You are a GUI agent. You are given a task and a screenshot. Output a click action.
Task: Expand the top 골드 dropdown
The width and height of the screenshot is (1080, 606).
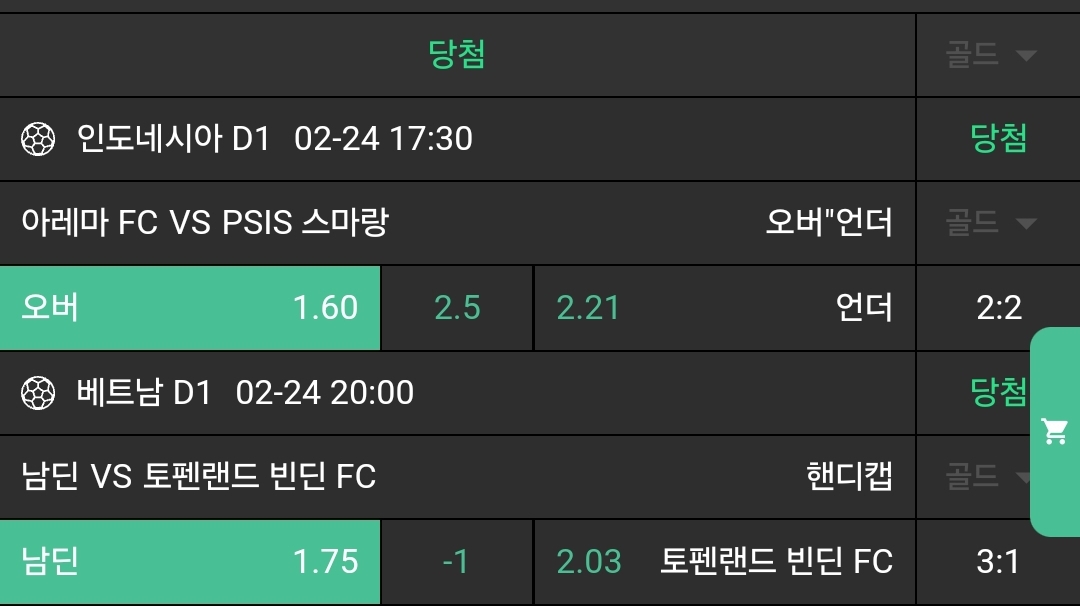click(x=990, y=55)
